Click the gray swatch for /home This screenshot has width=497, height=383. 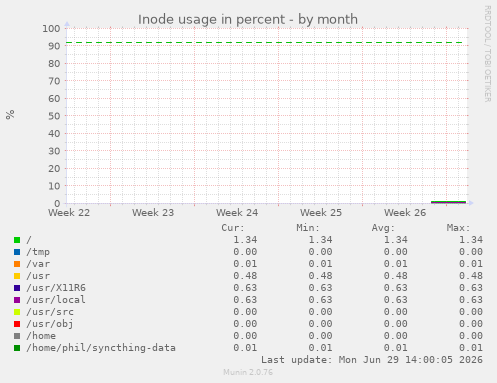17,336
